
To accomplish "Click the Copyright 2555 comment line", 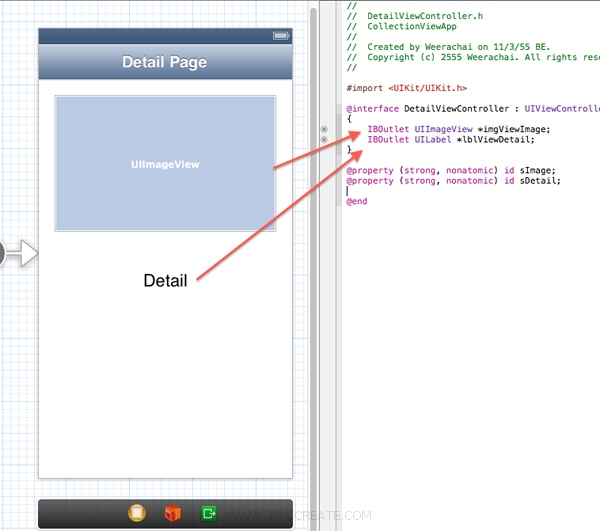I will point(473,57).
